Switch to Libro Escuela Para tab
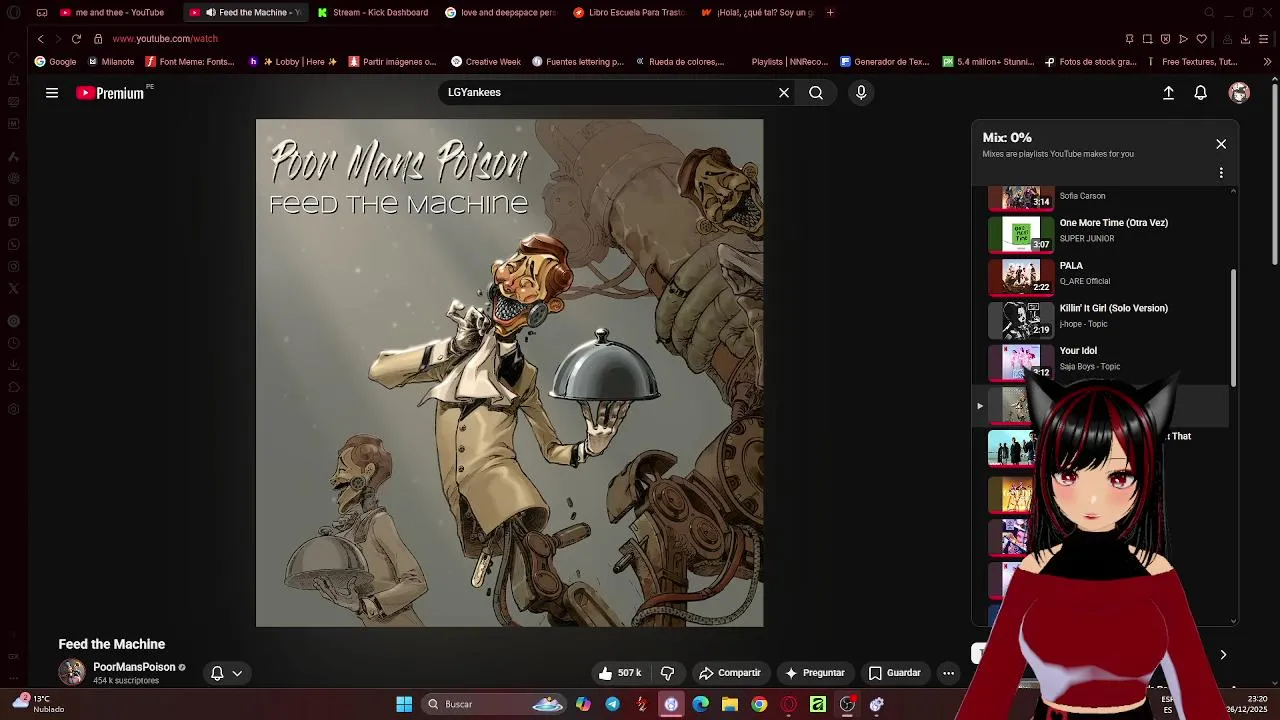 (x=629, y=12)
